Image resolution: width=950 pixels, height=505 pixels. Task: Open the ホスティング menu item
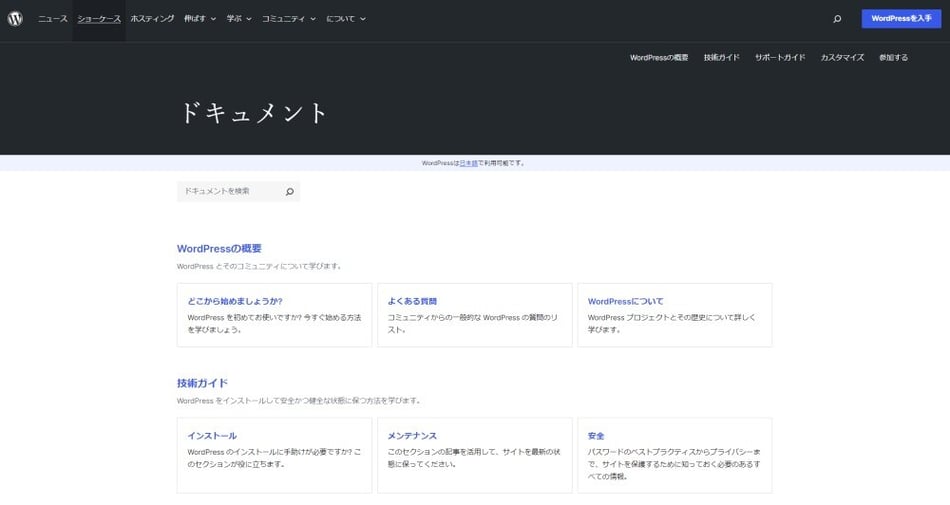(152, 19)
